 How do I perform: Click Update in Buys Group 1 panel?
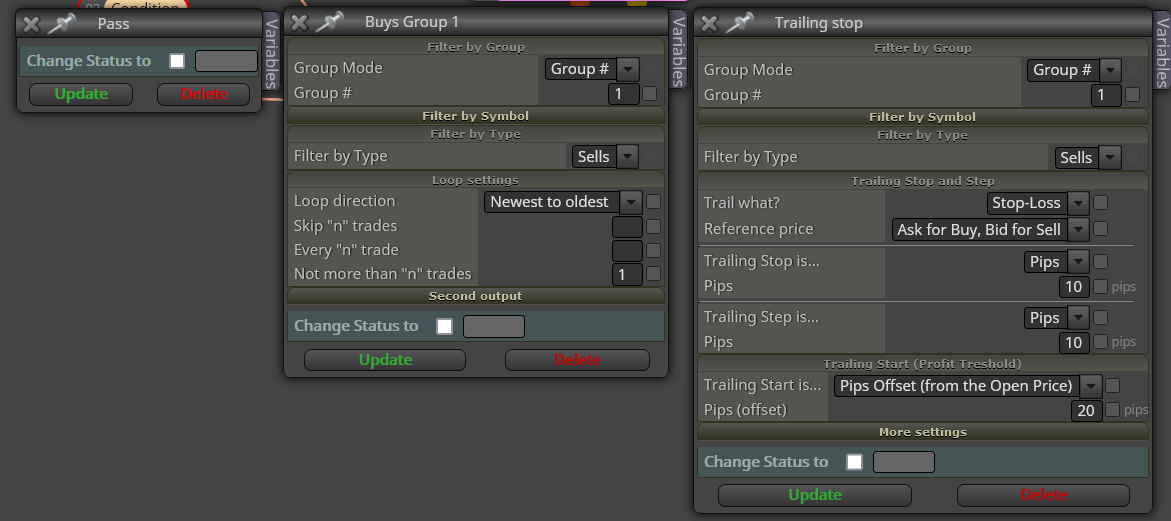point(385,360)
